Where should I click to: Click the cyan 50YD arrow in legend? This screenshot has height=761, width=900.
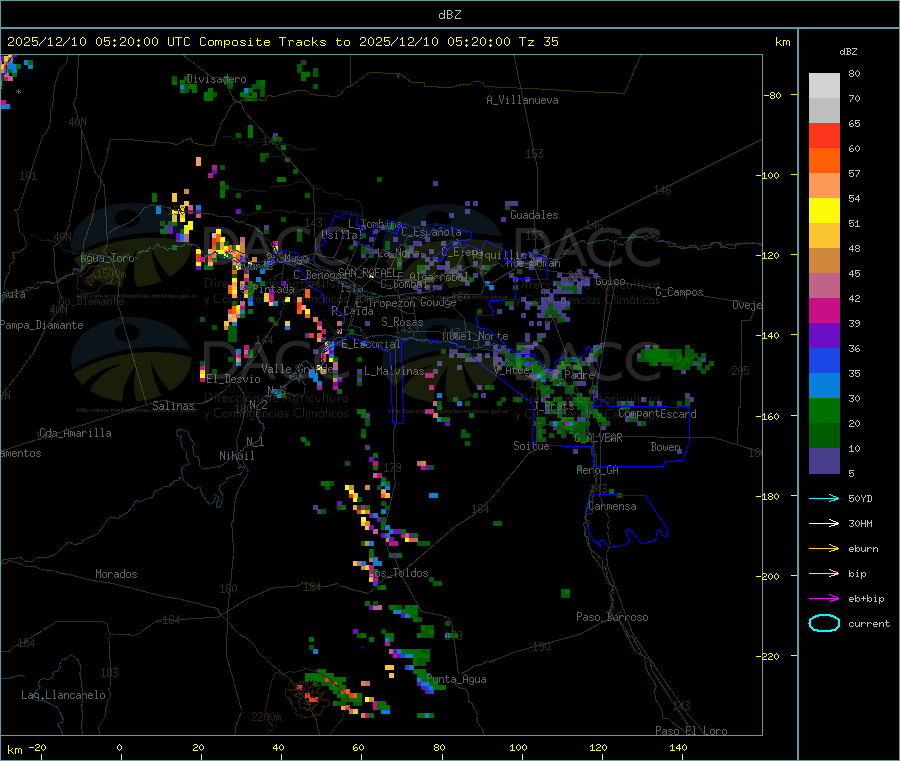click(824, 498)
